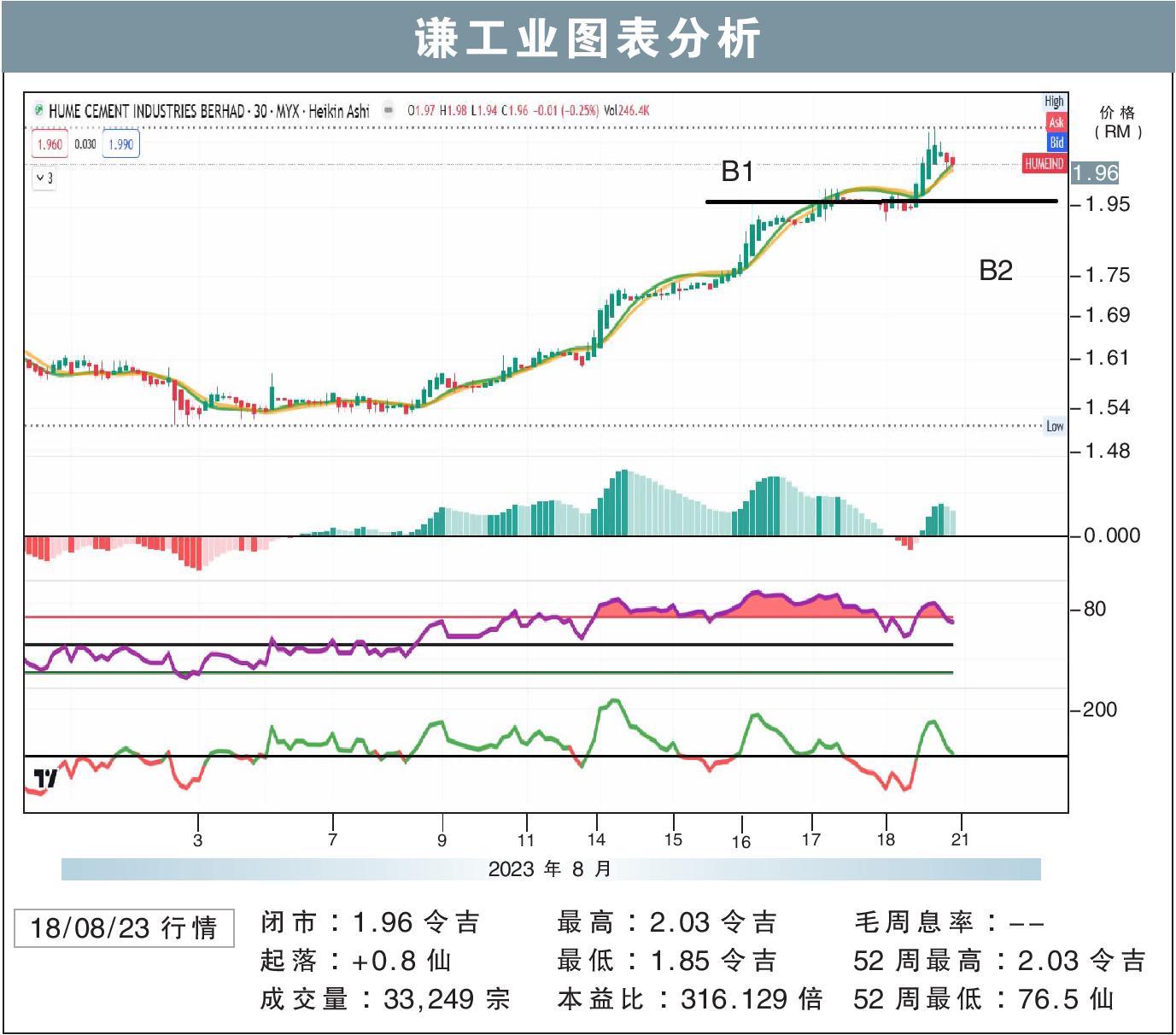Click the 52 周最高 2.03 令吉 text
The height and width of the screenshot is (1035, 1176).
click(999, 961)
